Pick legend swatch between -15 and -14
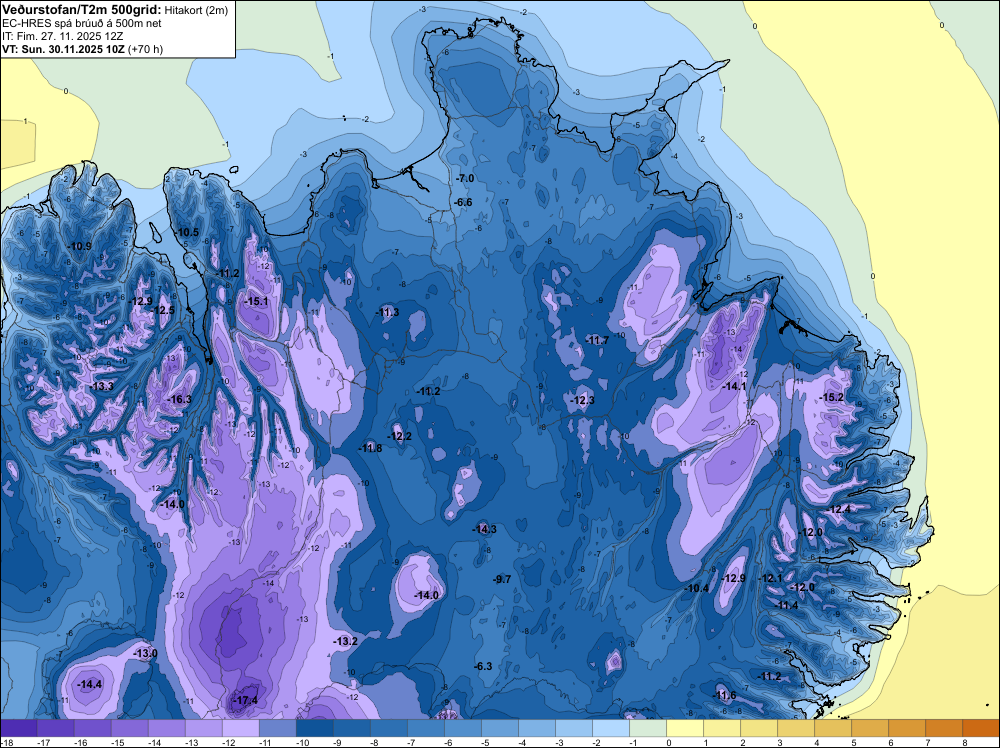This screenshot has height=748, width=1000. (129, 728)
